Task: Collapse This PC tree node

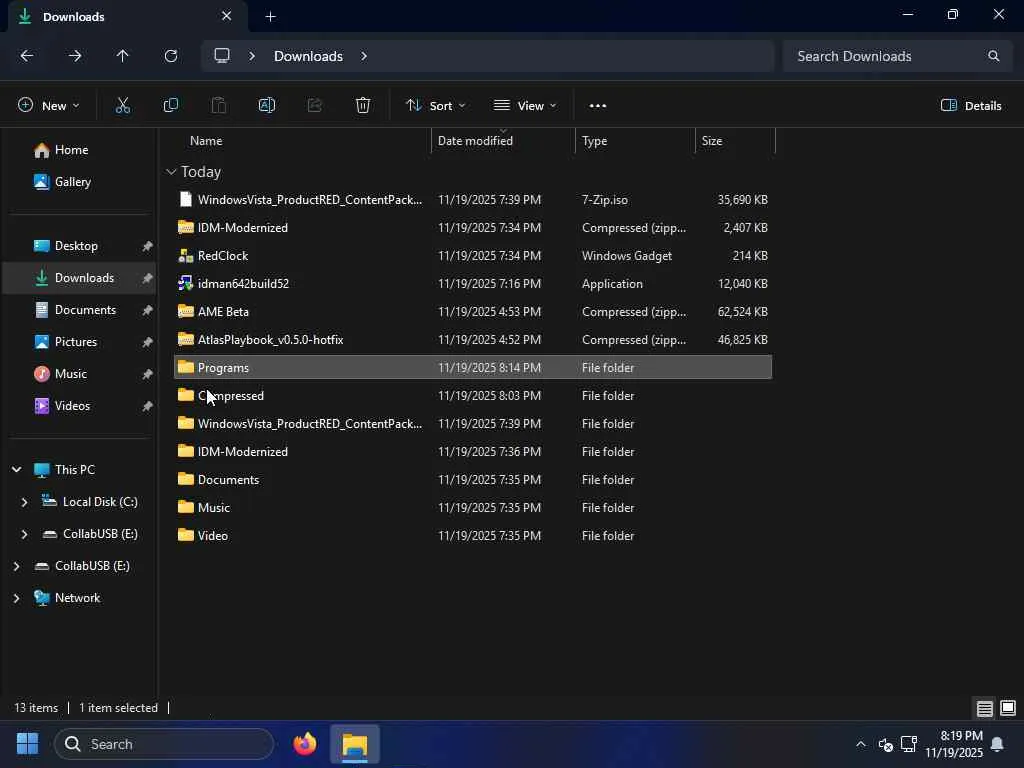Action: pyautogui.click(x=17, y=470)
